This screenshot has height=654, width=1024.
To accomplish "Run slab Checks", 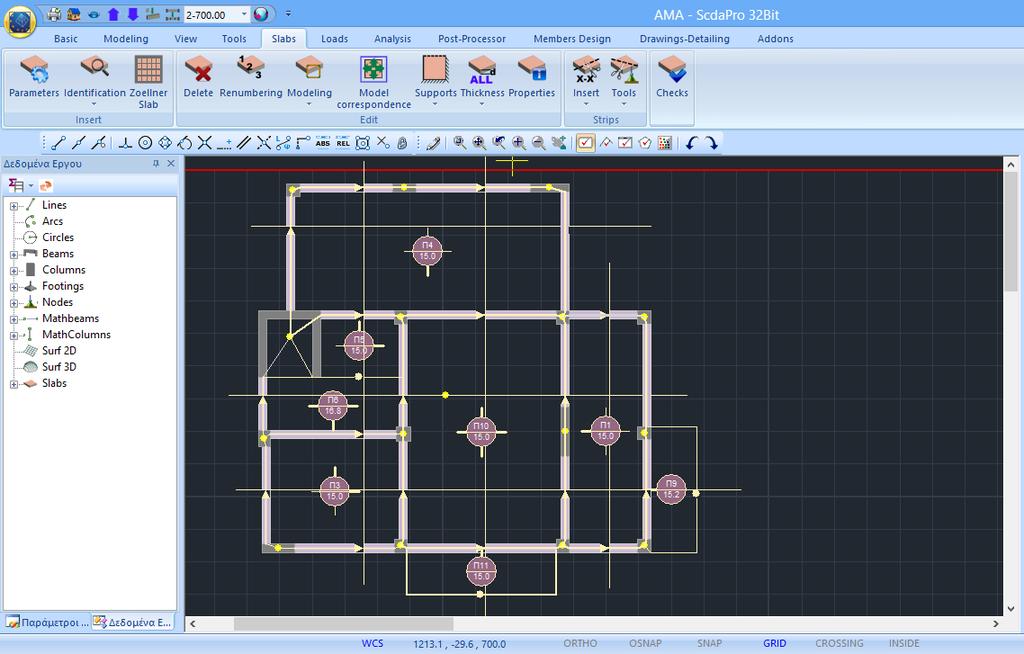I will [x=672, y=77].
